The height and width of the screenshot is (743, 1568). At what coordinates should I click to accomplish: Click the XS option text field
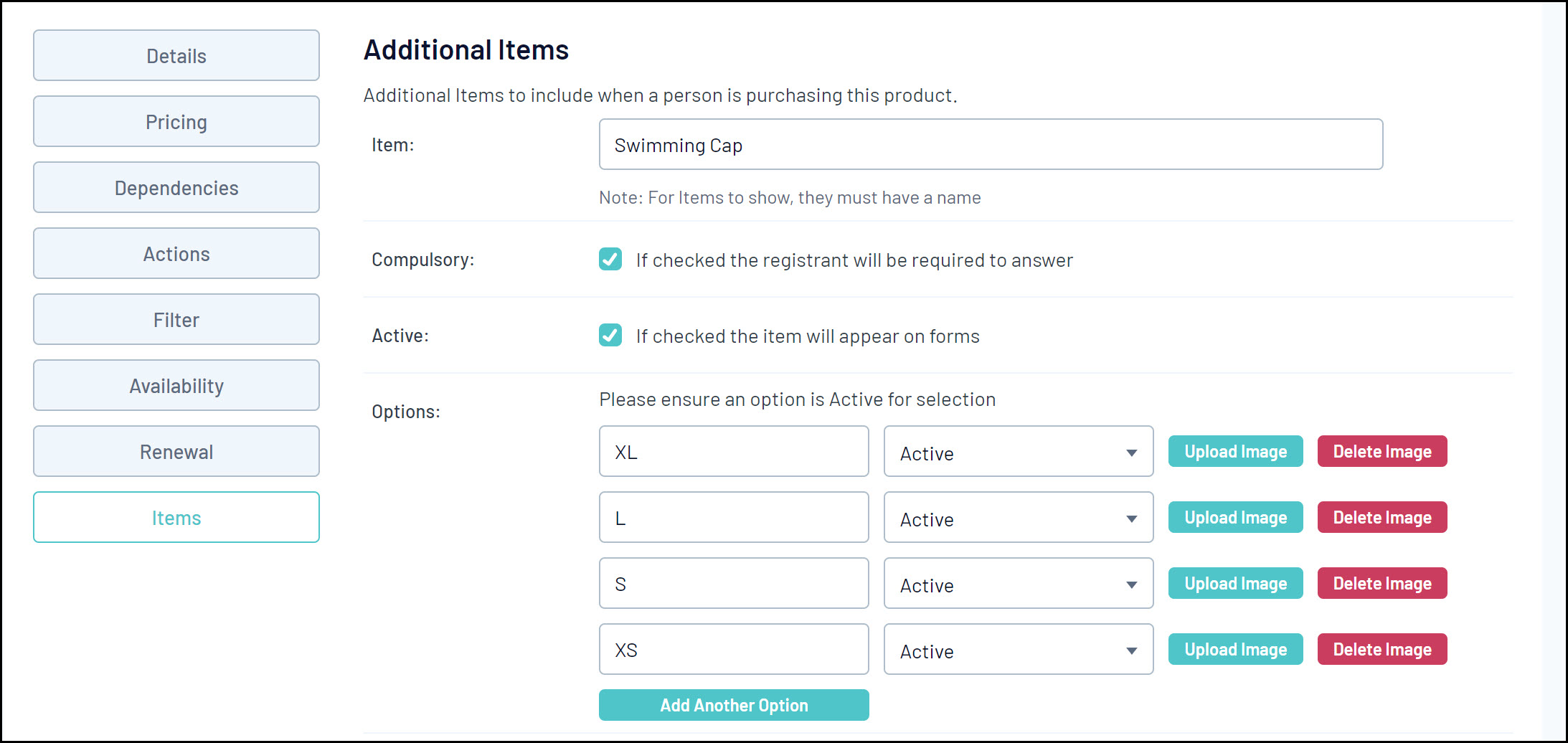point(733,650)
